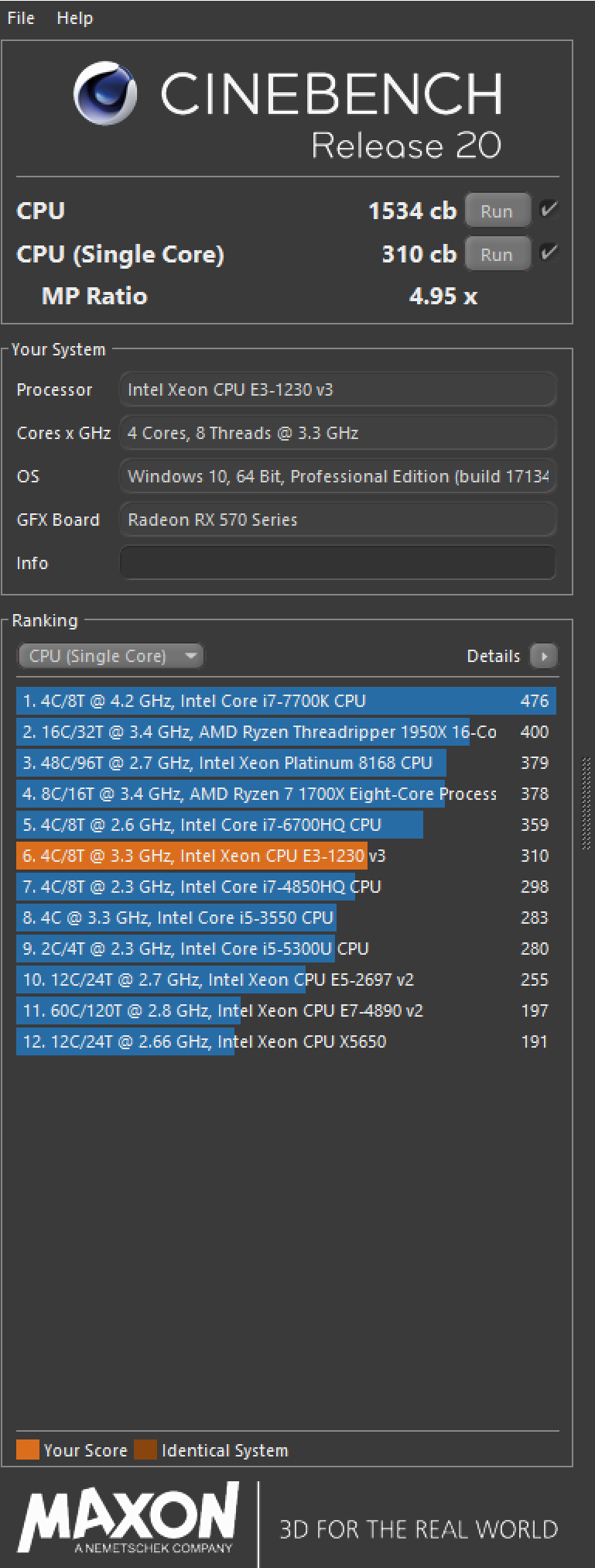Viewport: 595px width, 1568px height.
Task: Toggle the CPU test checkbox
Action: [x=549, y=209]
